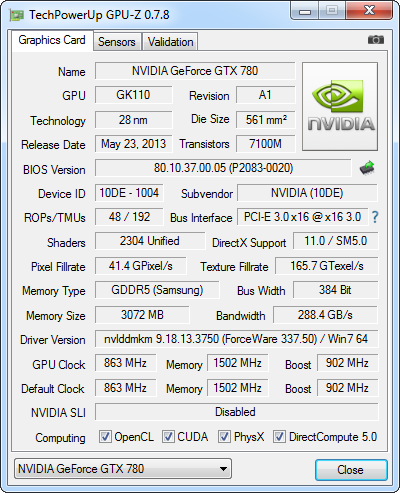
Task: Click the GPU Clock row Boost 902 MHz field
Action: tap(347, 363)
